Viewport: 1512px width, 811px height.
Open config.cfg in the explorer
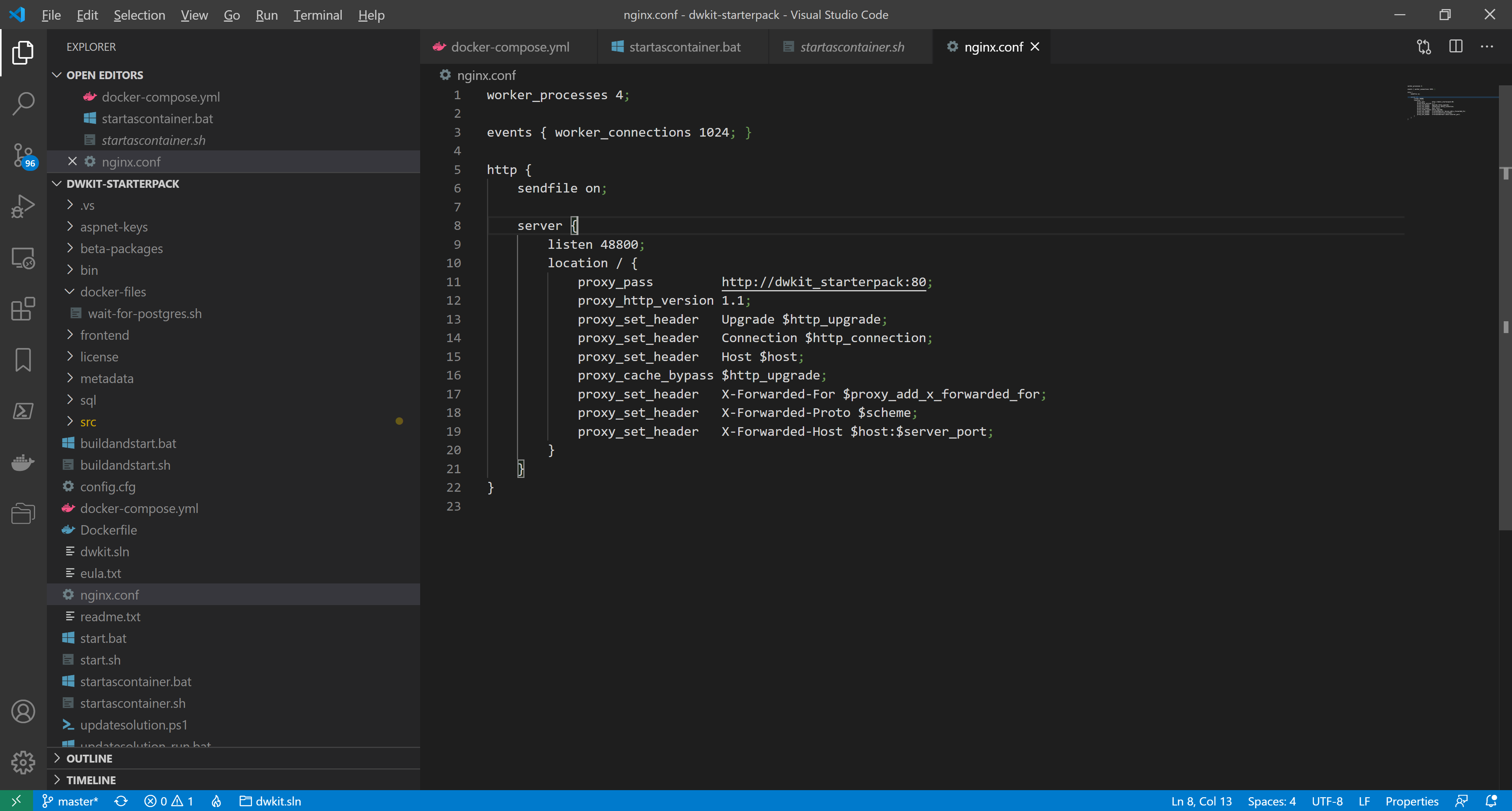coord(233,487)
